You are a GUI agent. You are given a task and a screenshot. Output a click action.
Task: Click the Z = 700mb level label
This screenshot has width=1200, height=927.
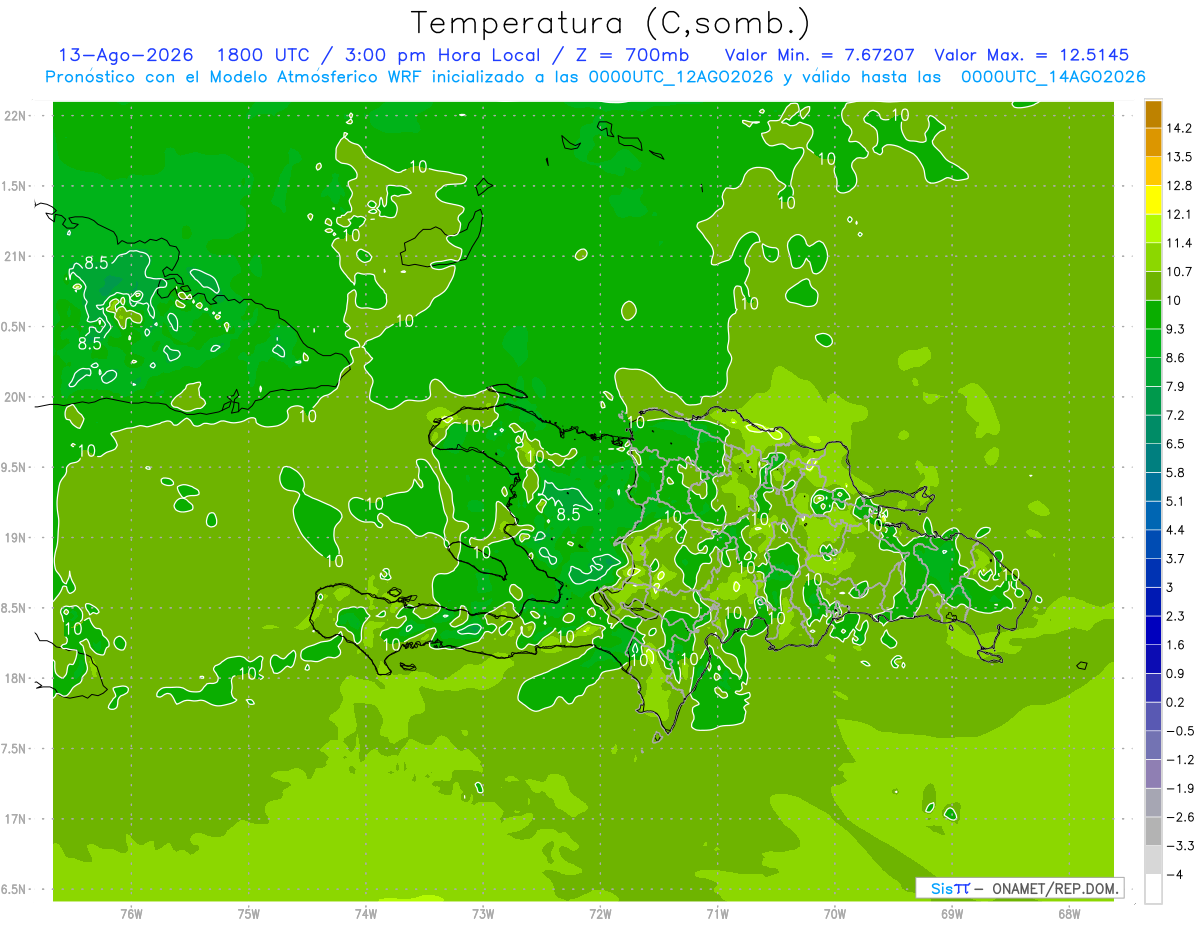pos(632,55)
